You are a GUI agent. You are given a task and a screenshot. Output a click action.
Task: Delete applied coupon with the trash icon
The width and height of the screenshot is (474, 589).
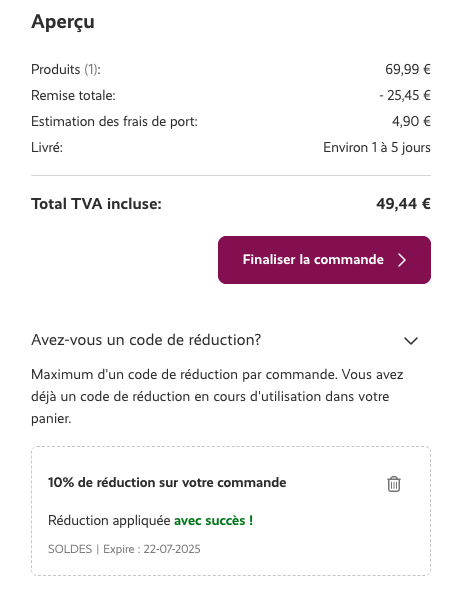tap(394, 484)
